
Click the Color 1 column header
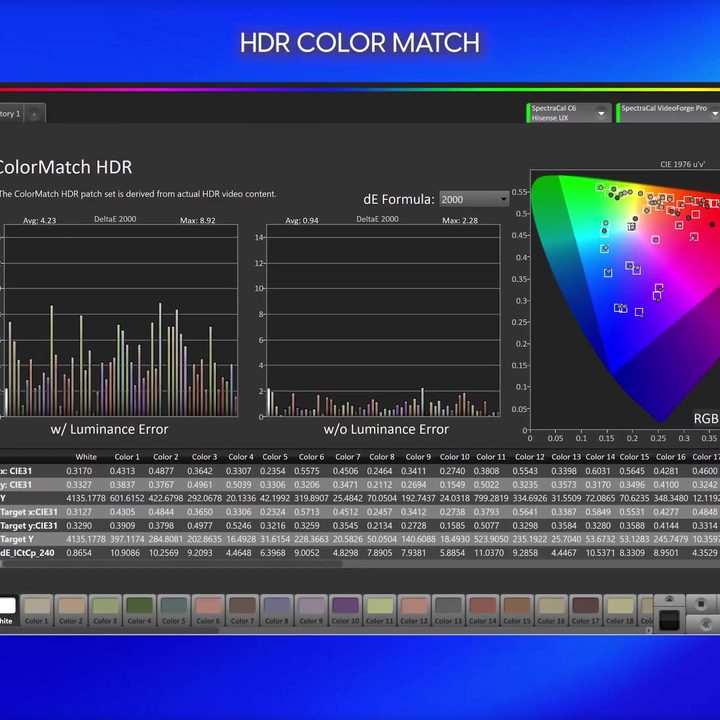(127, 457)
